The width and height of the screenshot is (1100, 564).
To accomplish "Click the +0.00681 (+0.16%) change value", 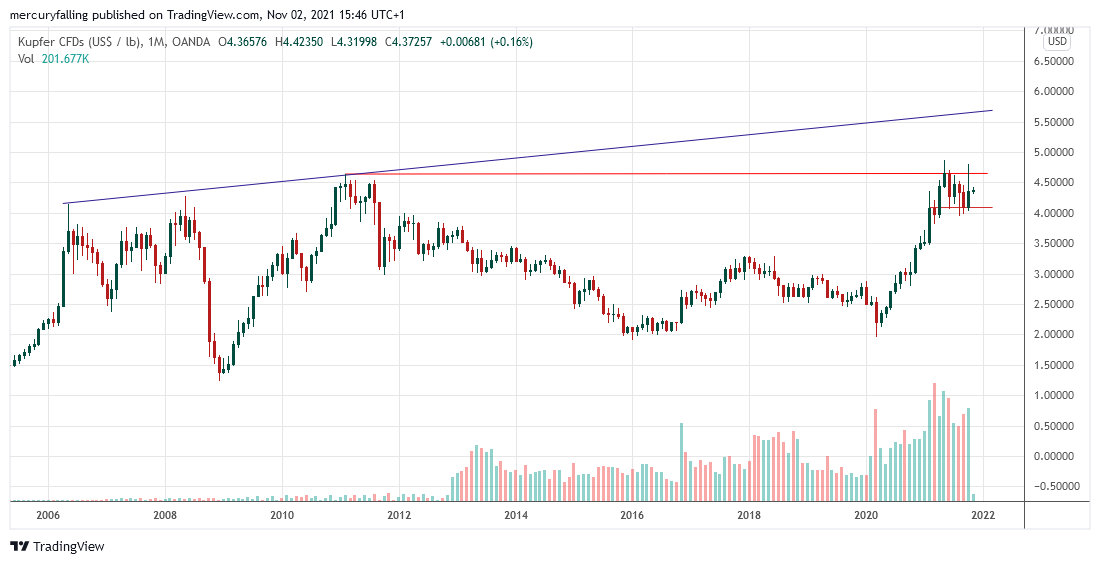I will 490,42.
